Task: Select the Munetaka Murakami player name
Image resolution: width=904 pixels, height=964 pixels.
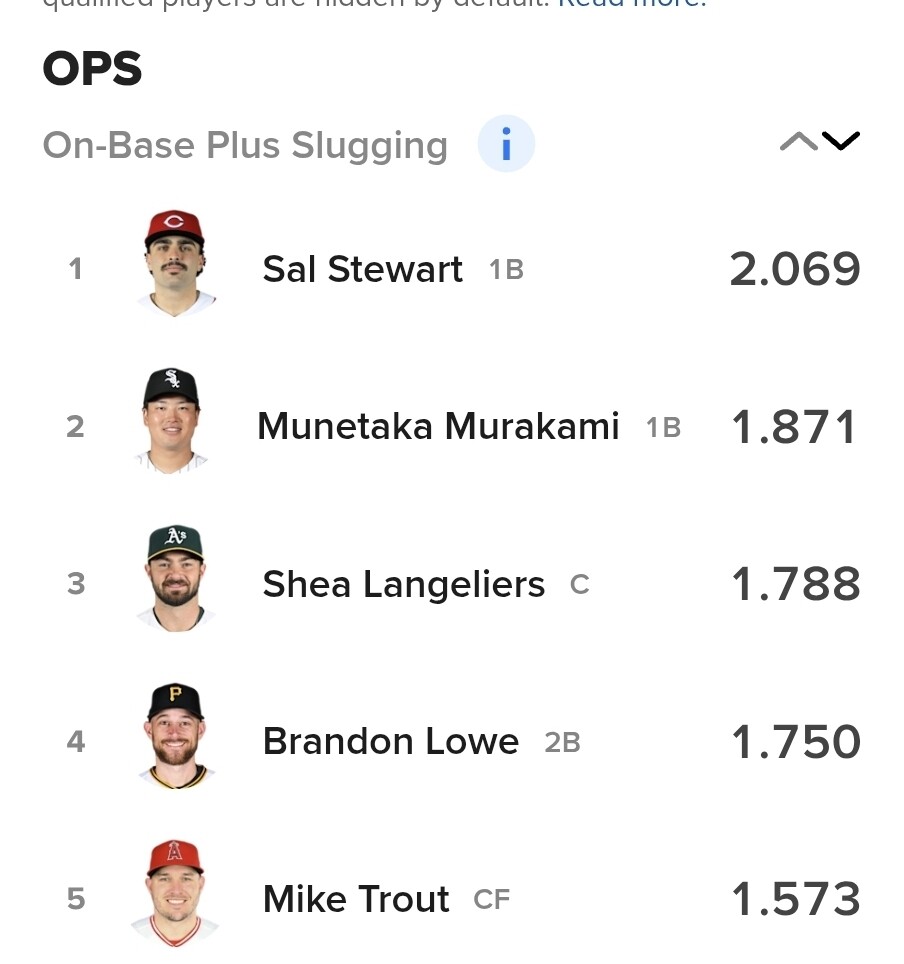Action: [x=438, y=426]
